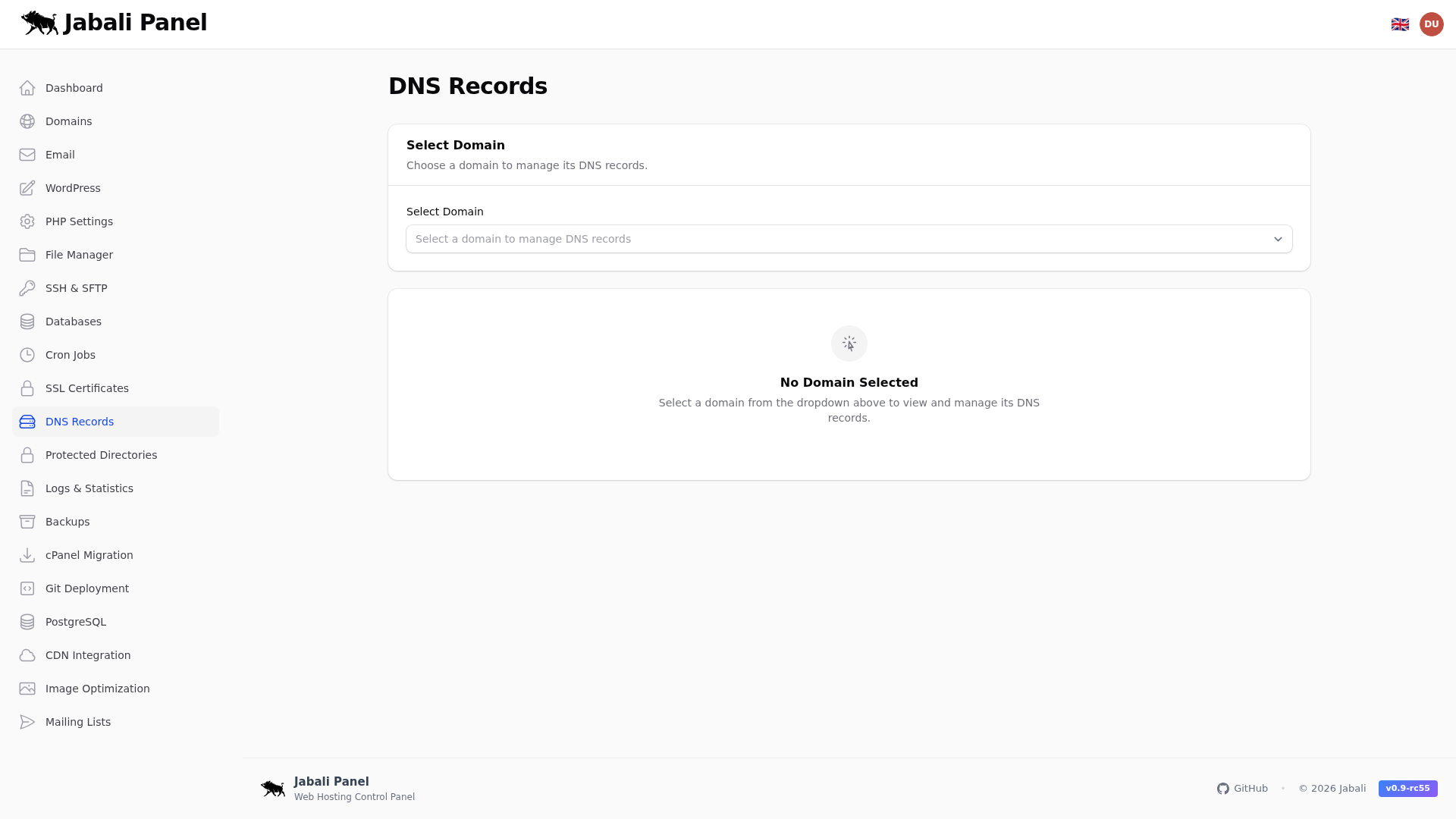The image size is (1456, 819).
Task: Click the Email envelope icon in sidebar
Action: [x=27, y=154]
